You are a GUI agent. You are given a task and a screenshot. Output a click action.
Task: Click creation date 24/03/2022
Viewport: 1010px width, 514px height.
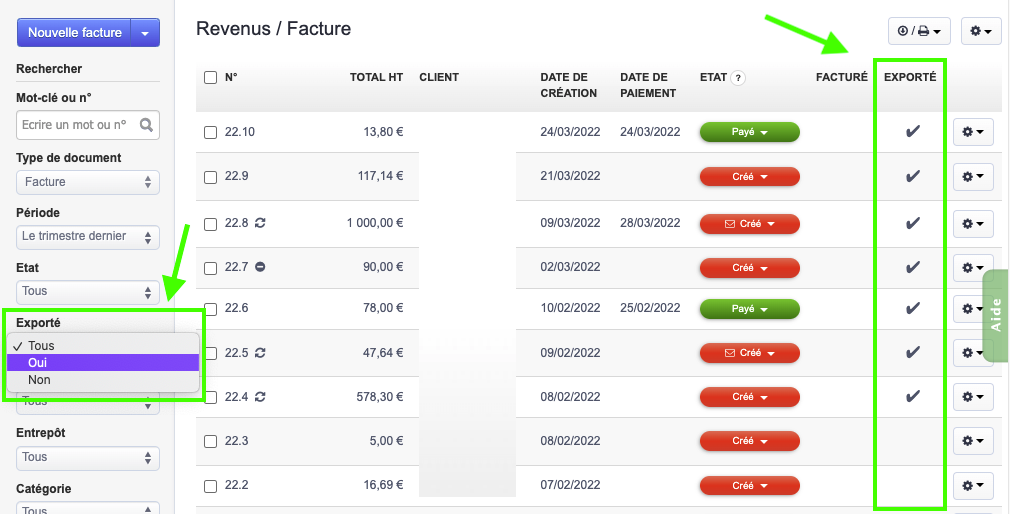point(570,132)
